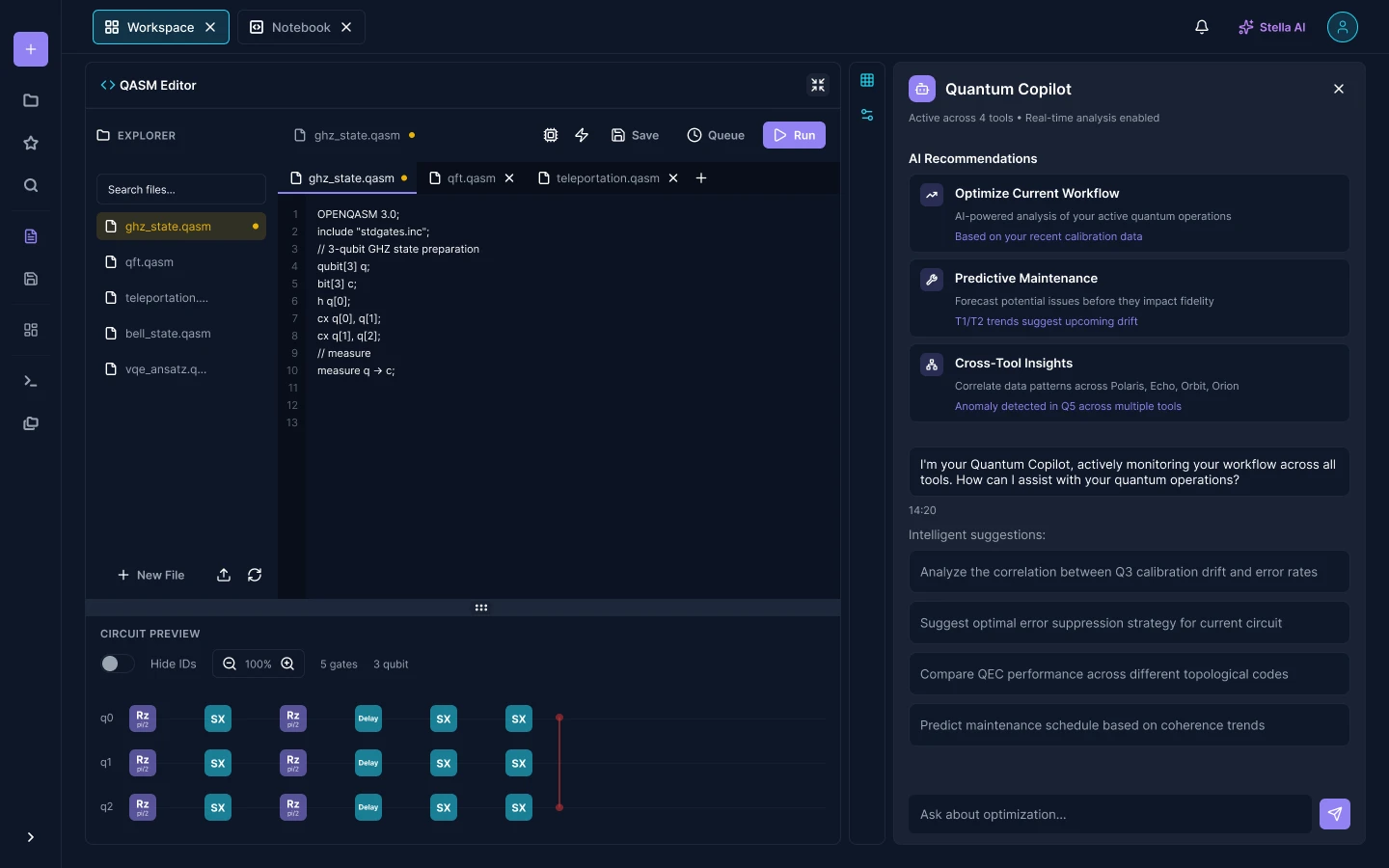Send the Copilot message

(1335, 814)
